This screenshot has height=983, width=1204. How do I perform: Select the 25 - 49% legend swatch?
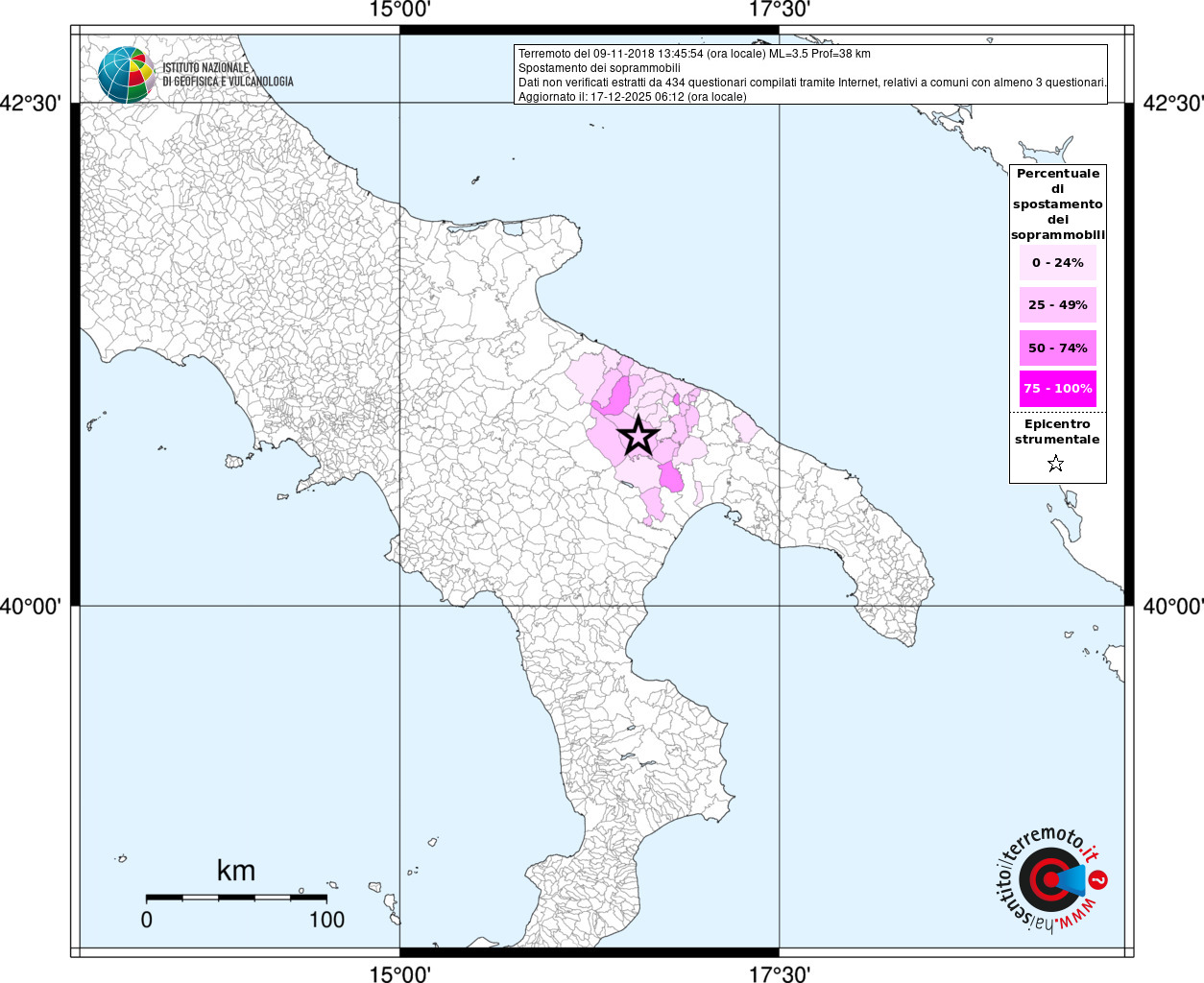click(1058, 305)
